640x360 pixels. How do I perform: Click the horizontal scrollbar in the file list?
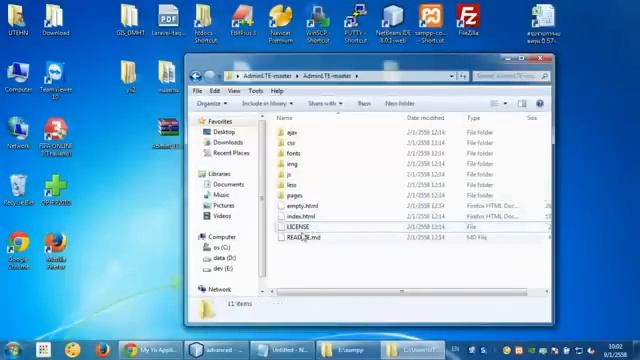402,292
